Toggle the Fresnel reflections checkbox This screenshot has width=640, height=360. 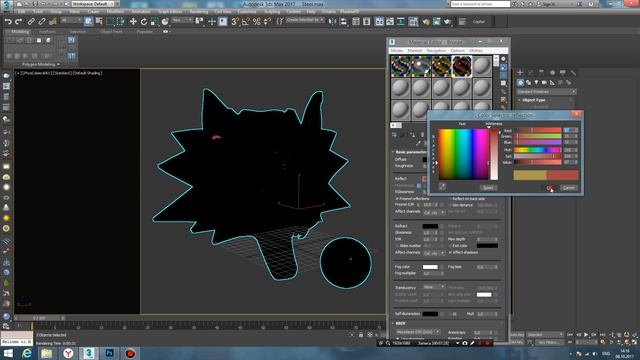click(x=397, y=199)
